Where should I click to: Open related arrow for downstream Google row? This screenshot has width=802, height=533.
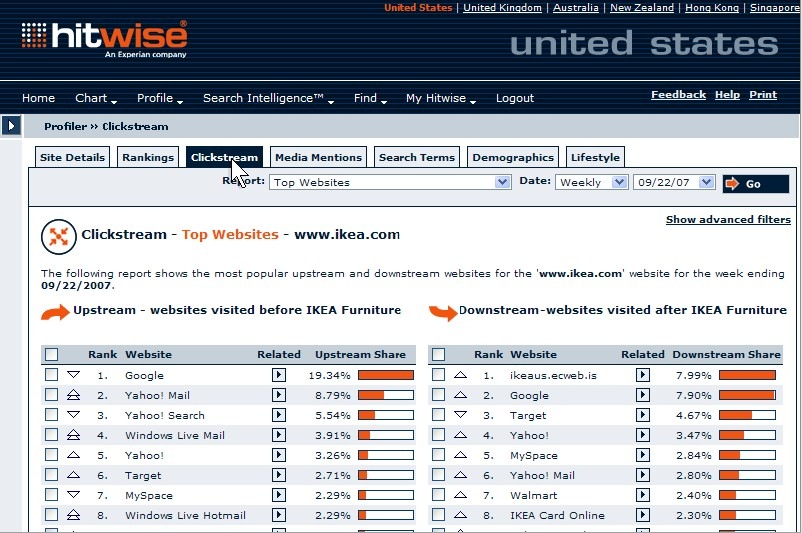click(643, 395)
